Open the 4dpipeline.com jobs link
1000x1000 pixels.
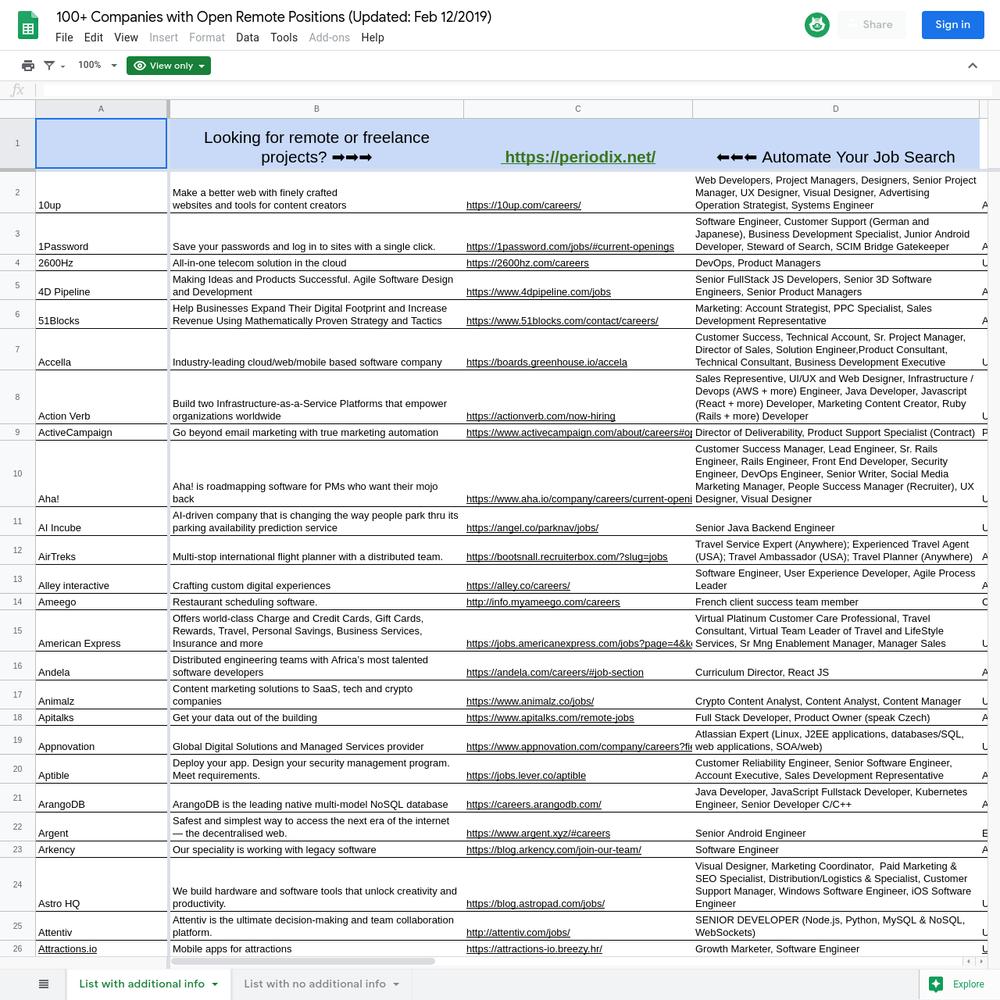[538, 292]
